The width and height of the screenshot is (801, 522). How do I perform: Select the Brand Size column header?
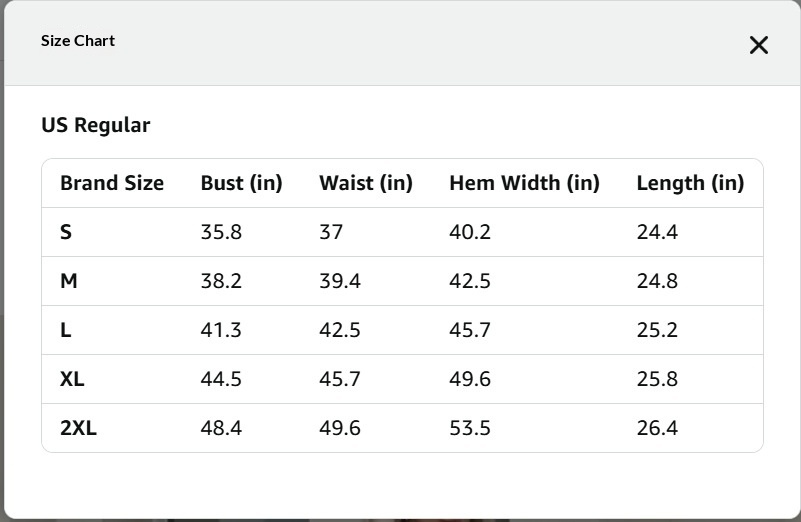(112, 183)
